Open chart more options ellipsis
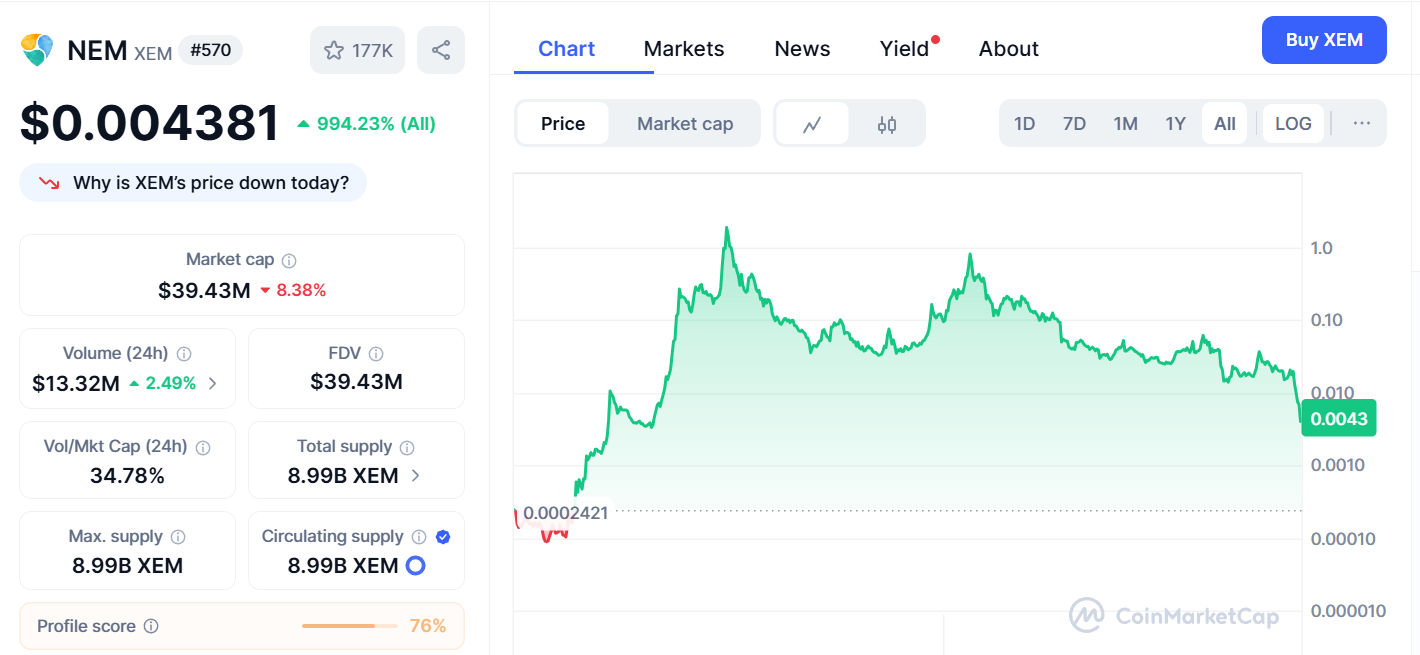The width and height of the screenshot is (1420, 655). (x=1362, y=123)
